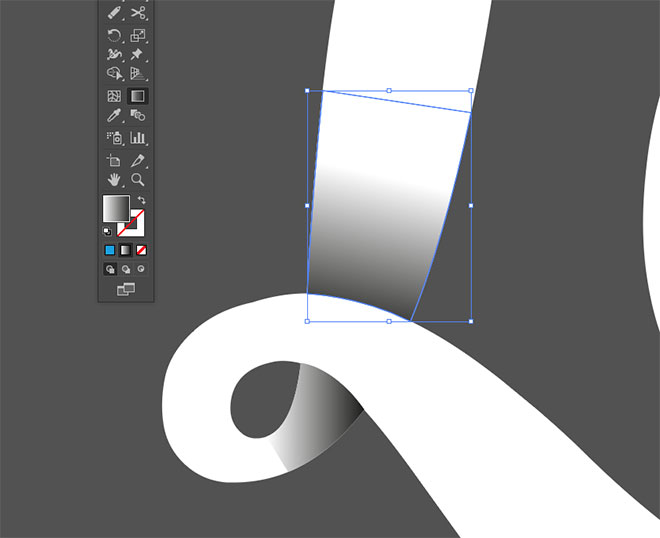Screen dimensions: 660x538
Task: Select the Mesh tool
Action: coord(114,97)
